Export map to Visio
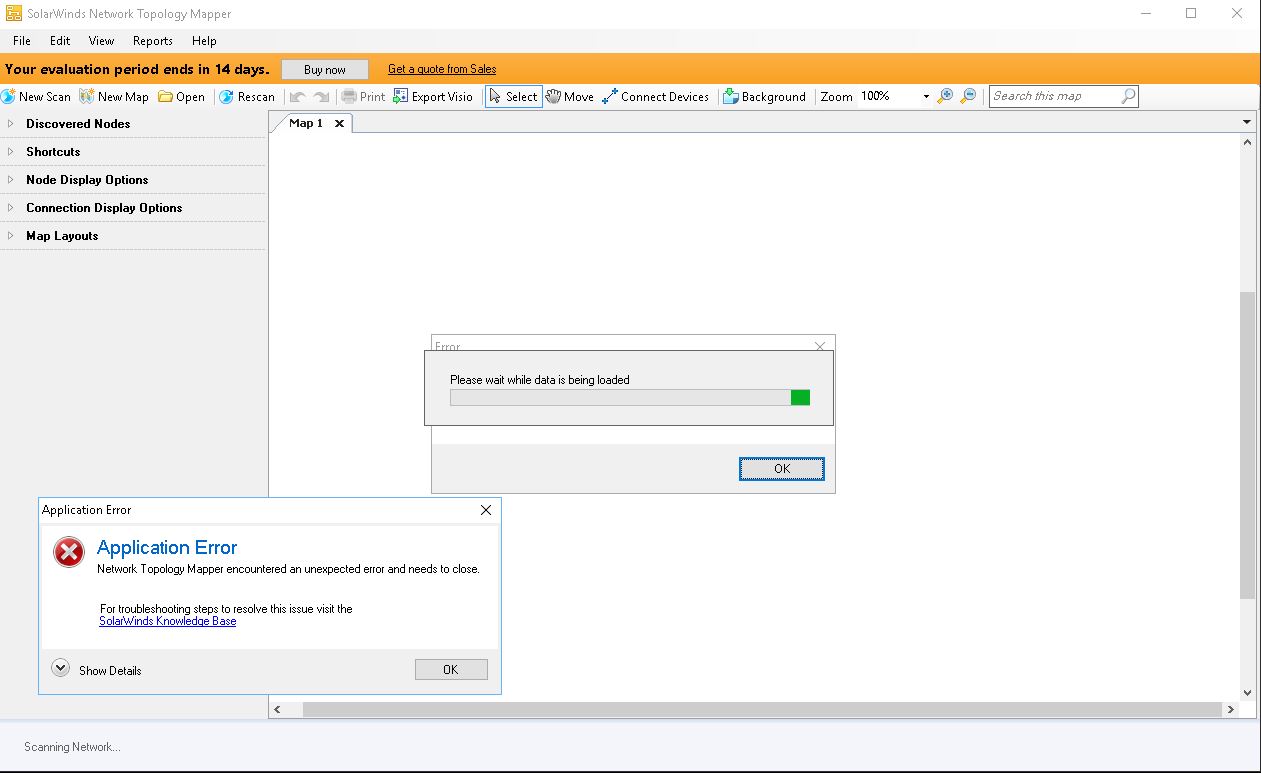 tap(433, 97)
